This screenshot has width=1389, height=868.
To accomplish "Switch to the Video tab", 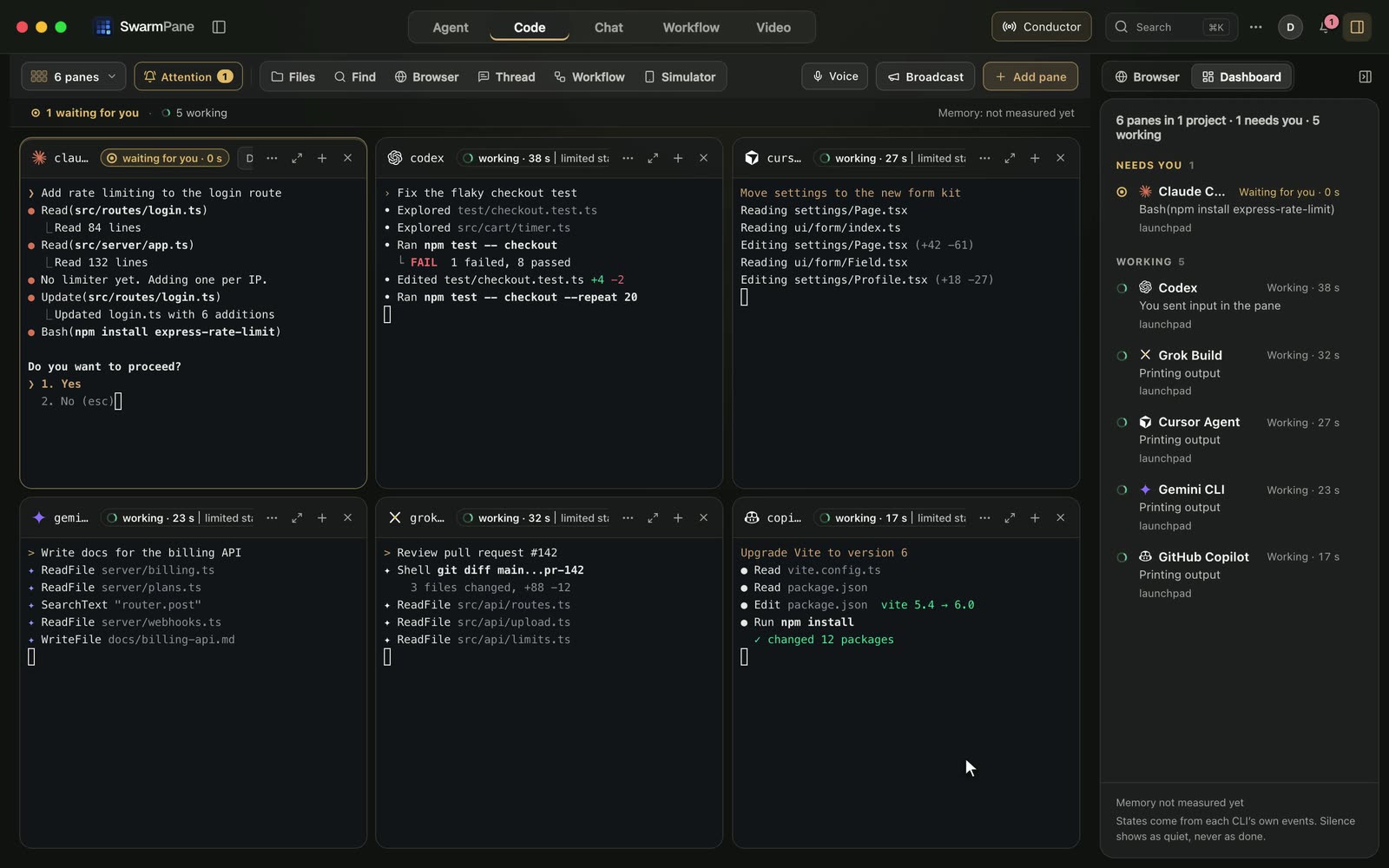I will [x=773, y=27].
